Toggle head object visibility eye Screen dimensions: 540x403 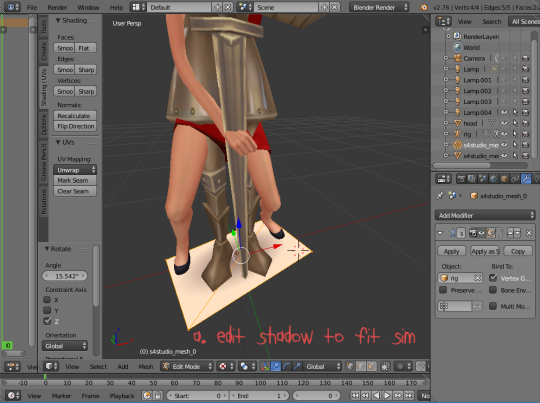[x=504, y=123]
